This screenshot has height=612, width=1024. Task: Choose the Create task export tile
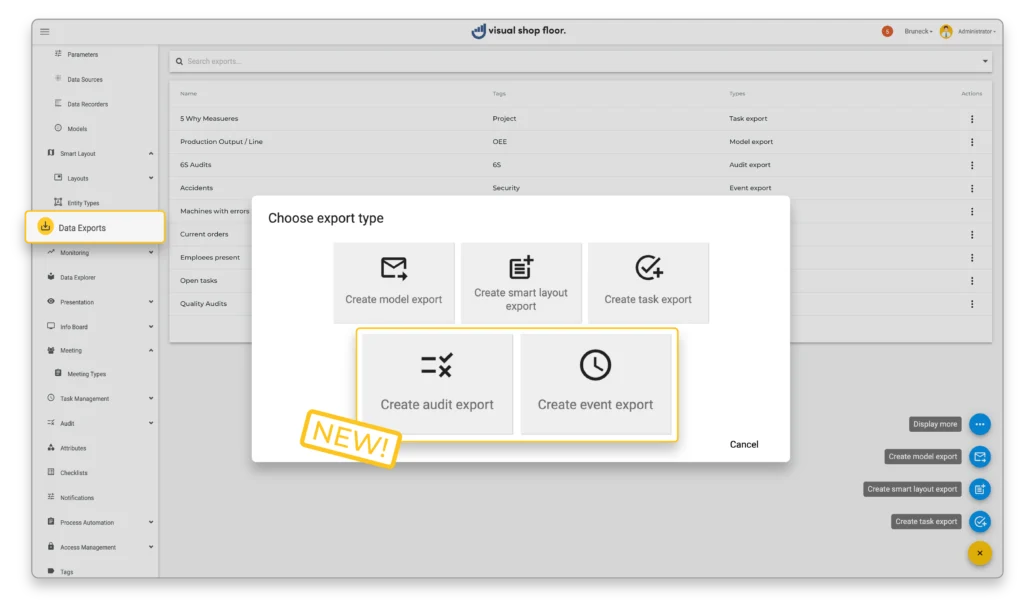coord(648,282)
